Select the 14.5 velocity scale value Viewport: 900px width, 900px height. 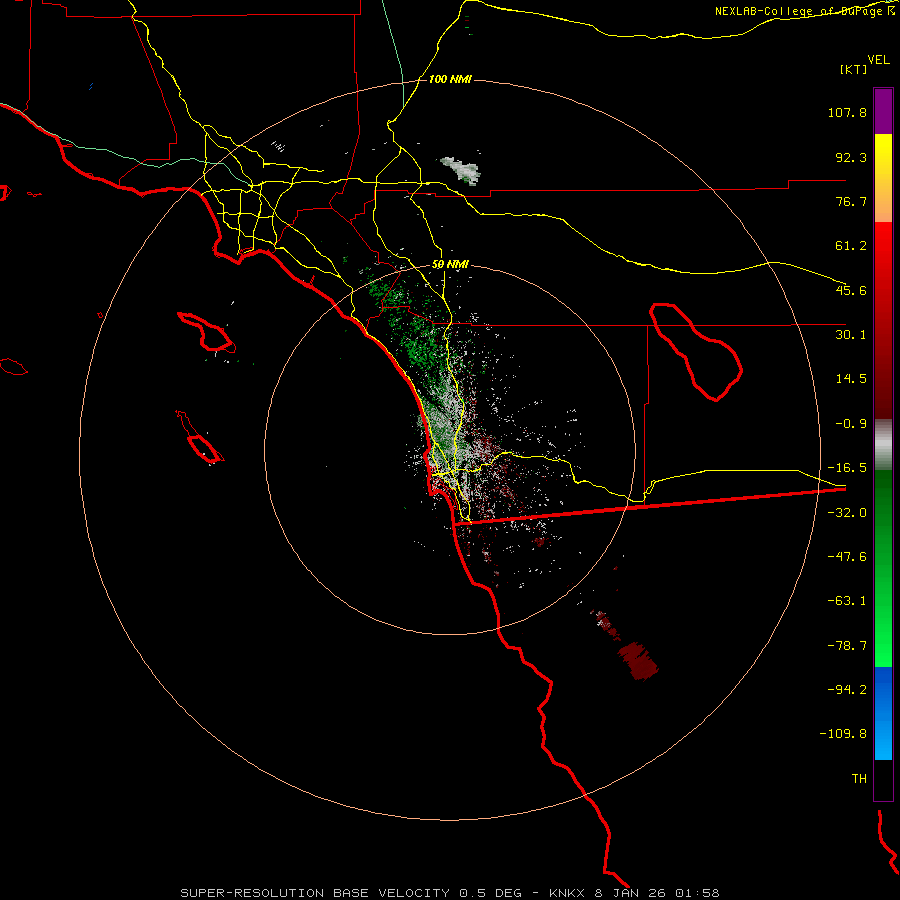pos(851,379)
